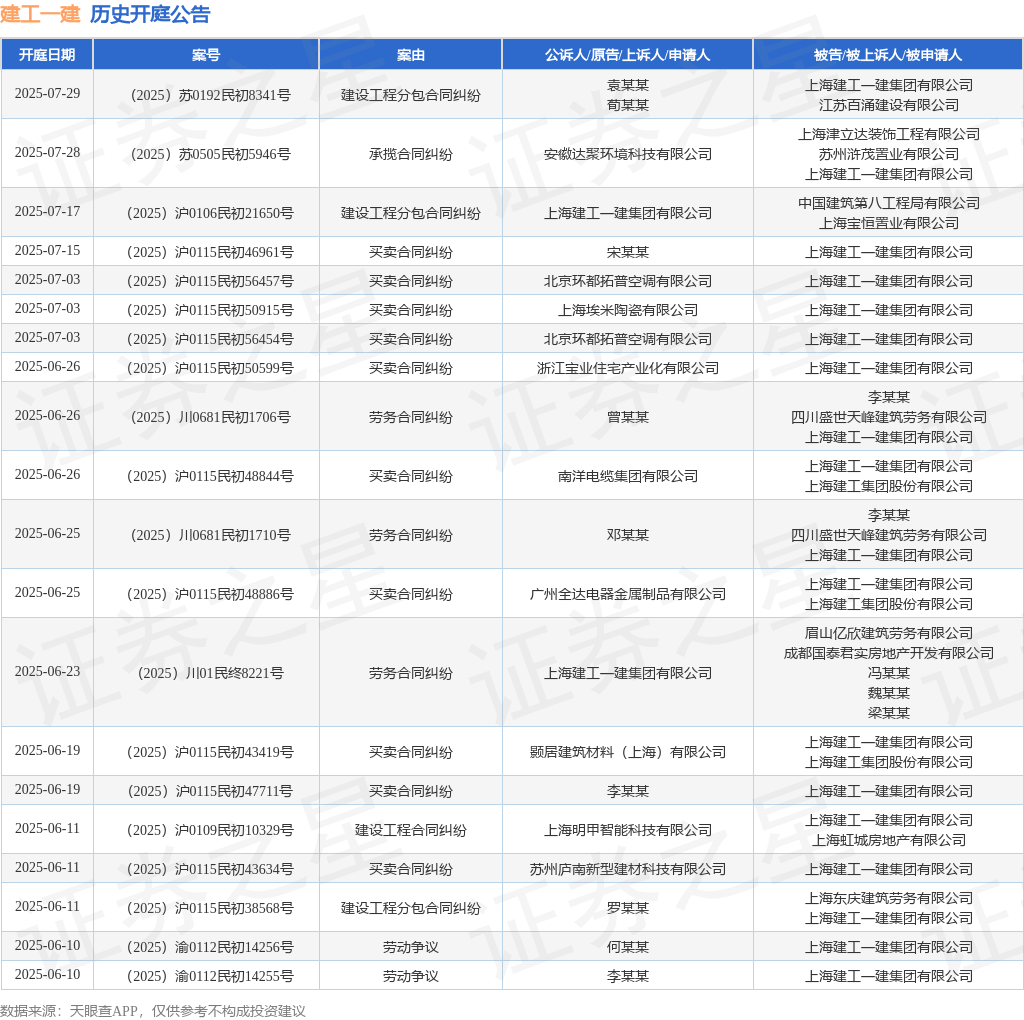Screen dimensions: 1024x1020
Task: Click the 历史开庭公告 heading
Action: 150,14
